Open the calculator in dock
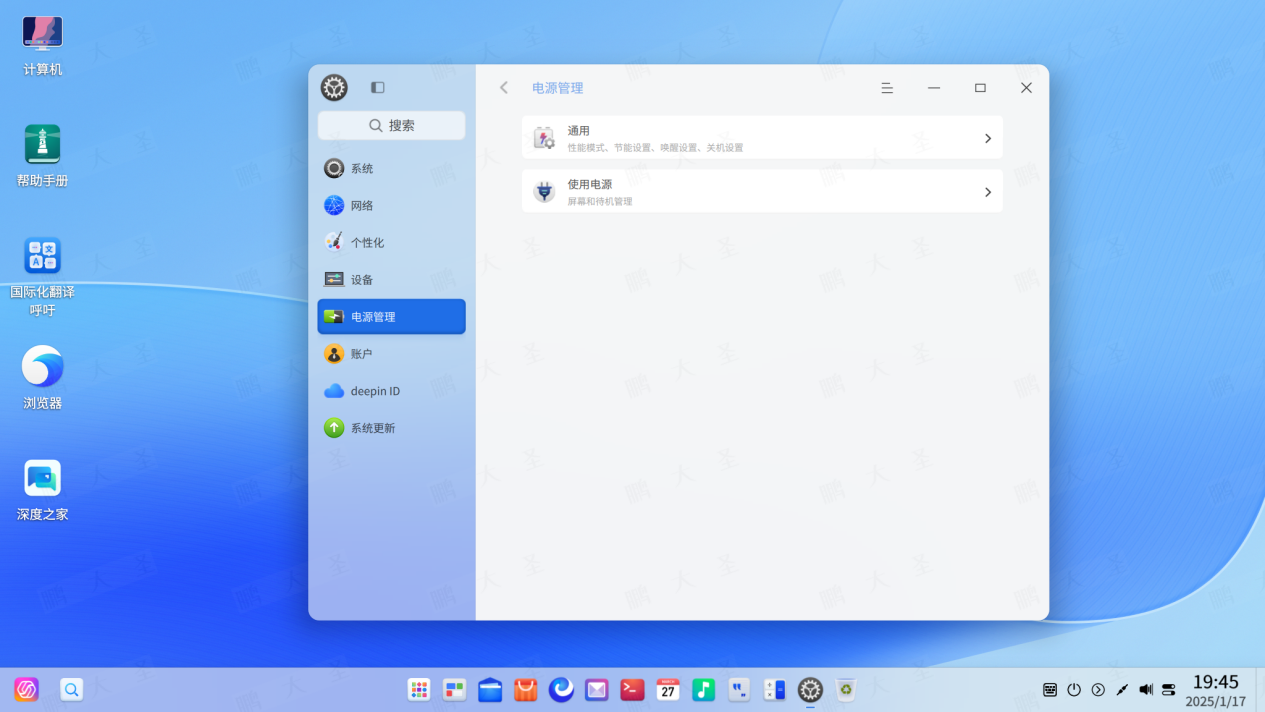Screen dimensions: 1265x712 pyautogui.click(x=775, y=689)
